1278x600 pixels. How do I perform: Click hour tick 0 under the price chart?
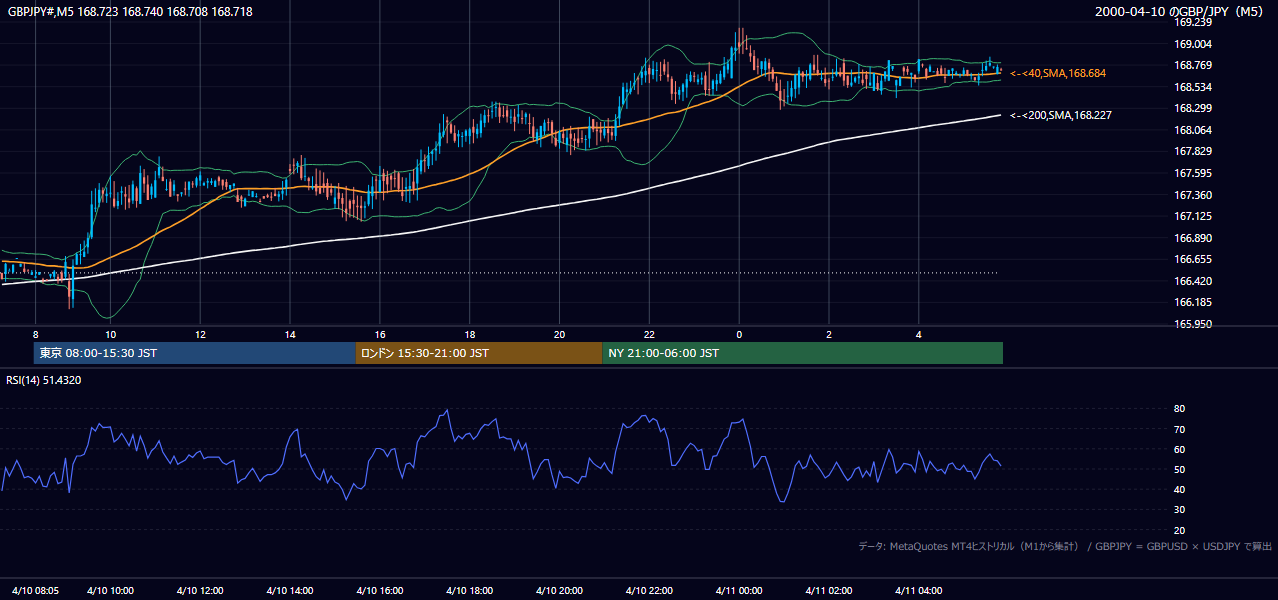(739, 334)
